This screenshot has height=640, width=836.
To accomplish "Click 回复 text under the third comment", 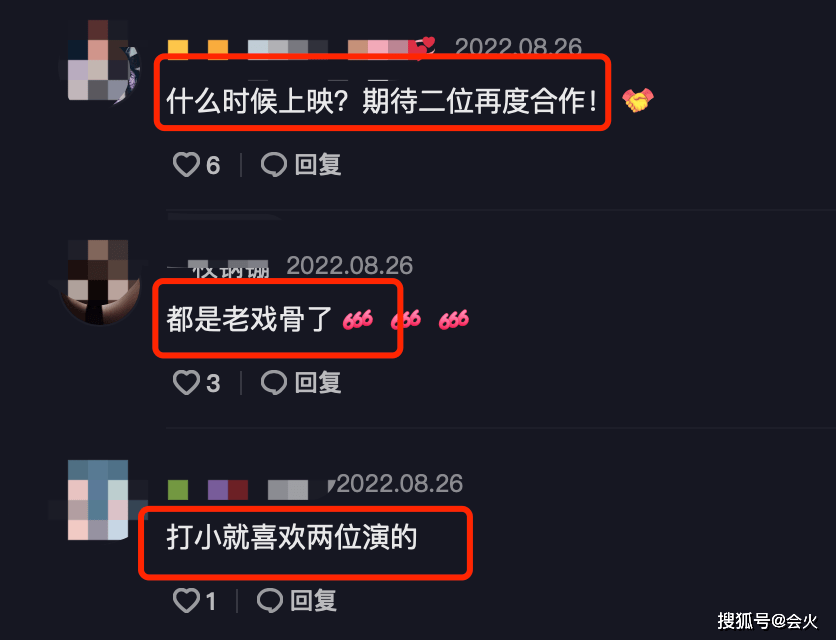I will click(x=314, y=600).
